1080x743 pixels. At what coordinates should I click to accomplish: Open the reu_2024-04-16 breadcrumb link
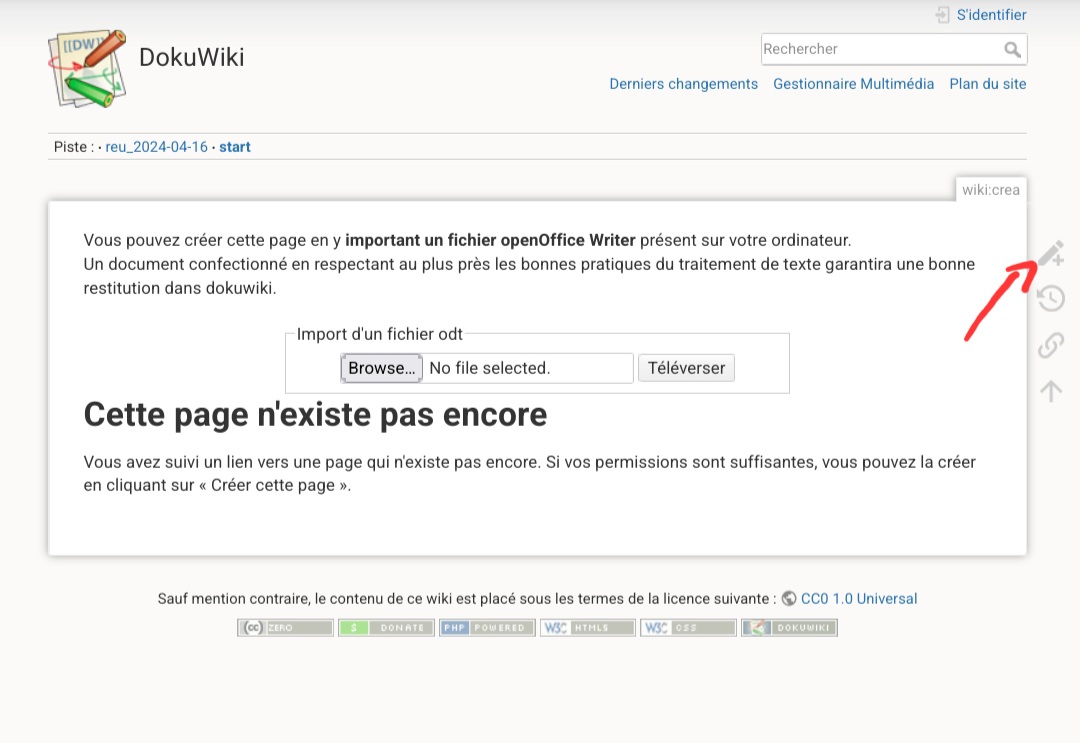pos(156,147)
